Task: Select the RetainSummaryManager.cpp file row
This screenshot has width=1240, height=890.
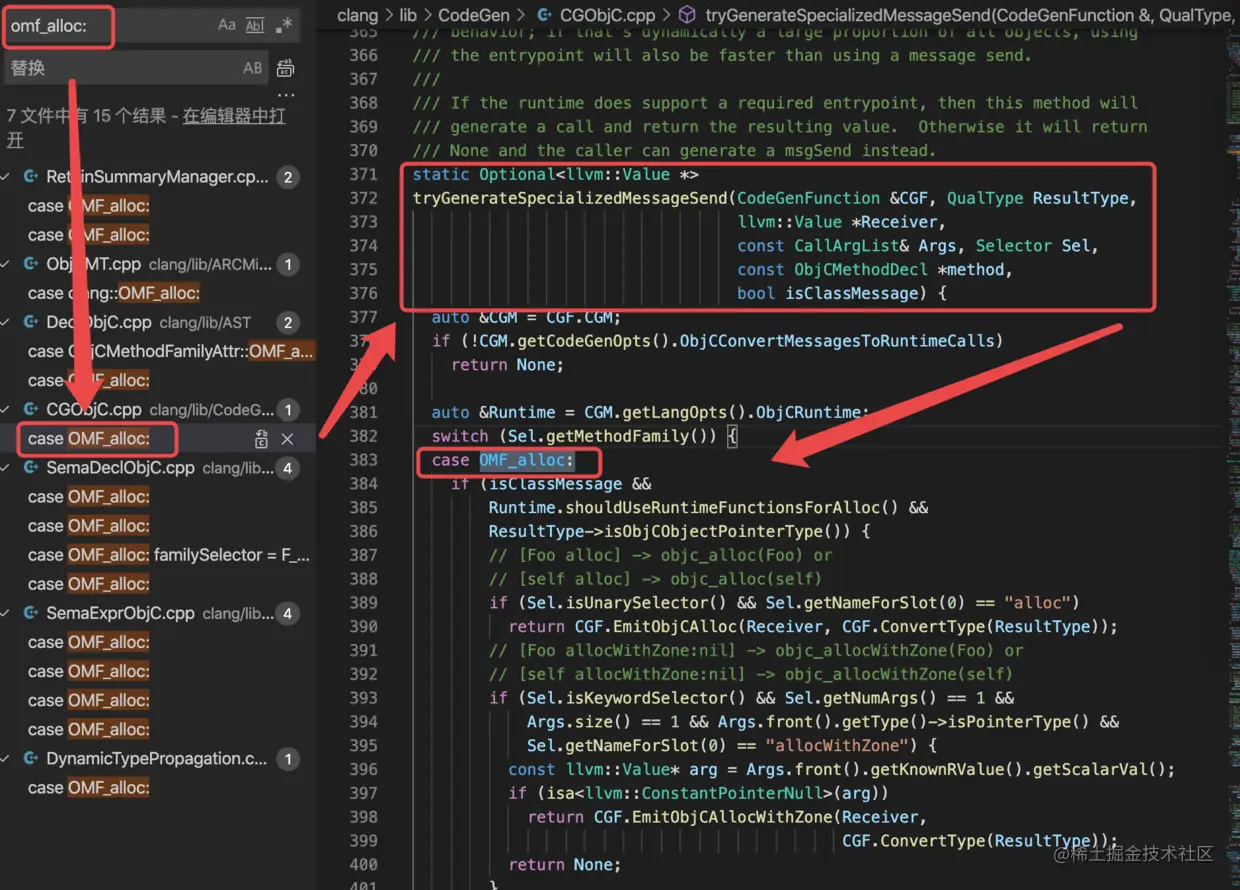Action: 158,177
